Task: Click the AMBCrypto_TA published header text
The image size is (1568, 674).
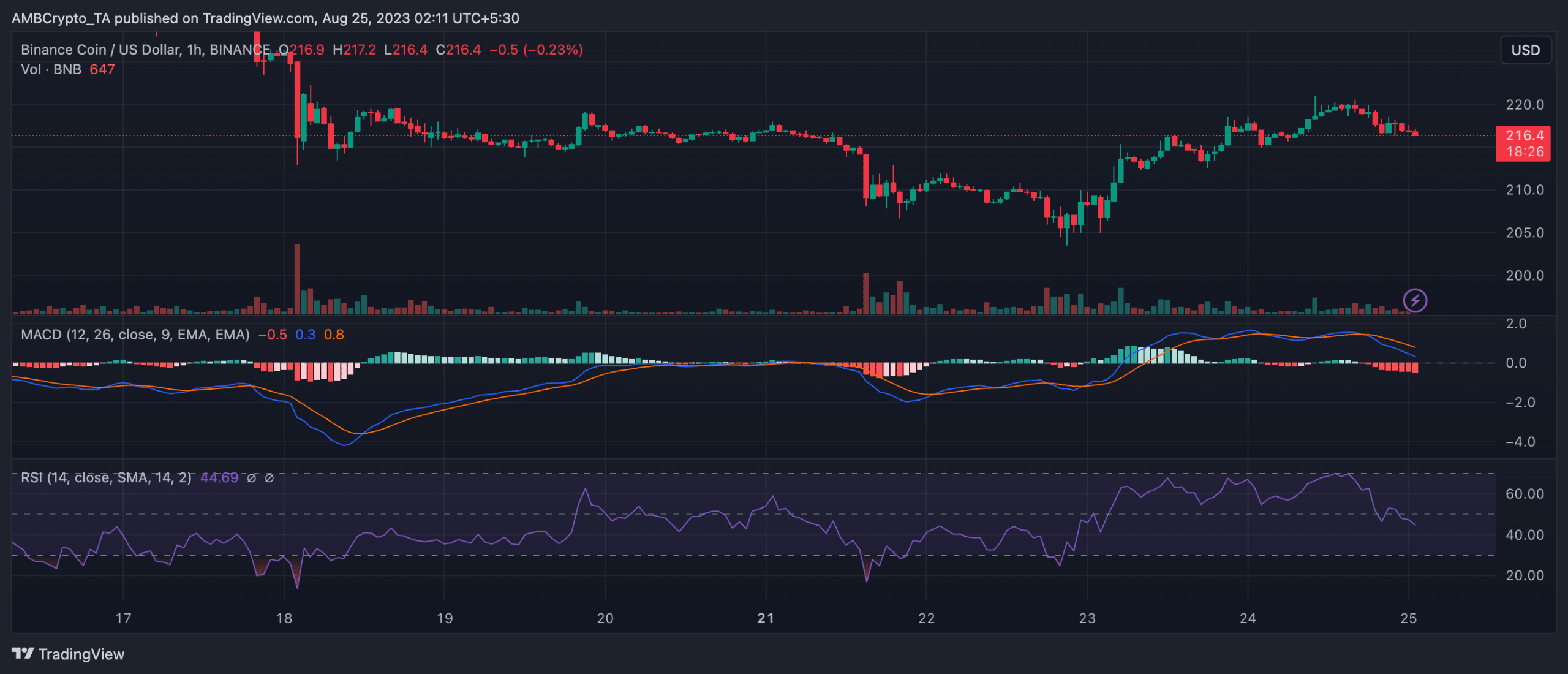Action: 265,18
